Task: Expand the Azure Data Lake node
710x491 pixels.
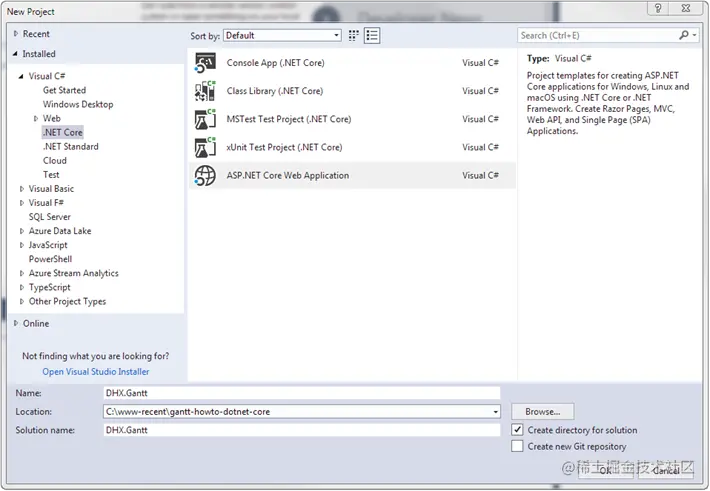Action: (21, 231)
